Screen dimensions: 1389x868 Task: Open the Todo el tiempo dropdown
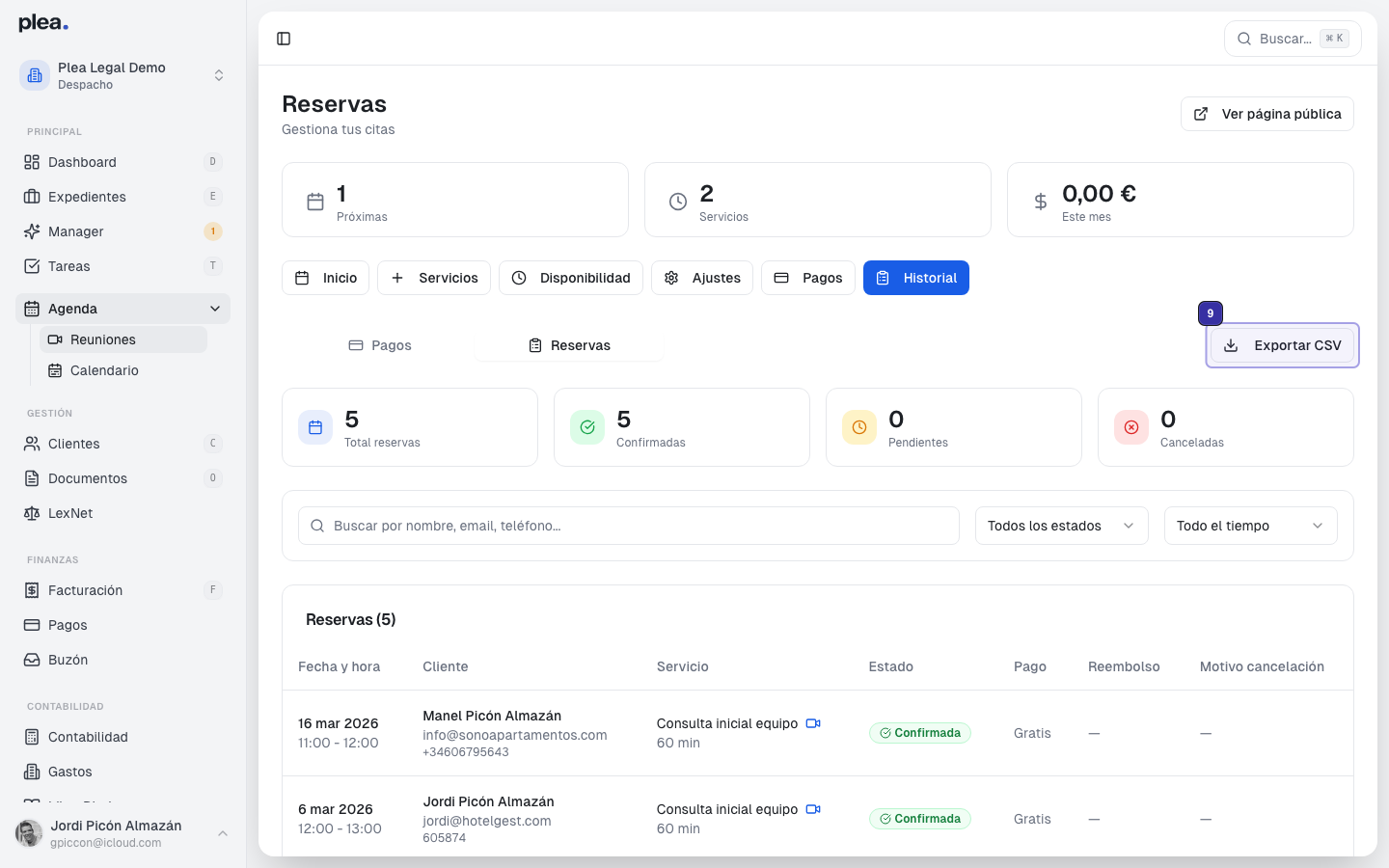click(1251, 526)
